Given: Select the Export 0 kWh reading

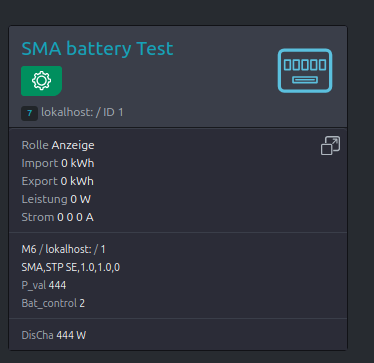Looking at the screenshot, I should (58, 181).
